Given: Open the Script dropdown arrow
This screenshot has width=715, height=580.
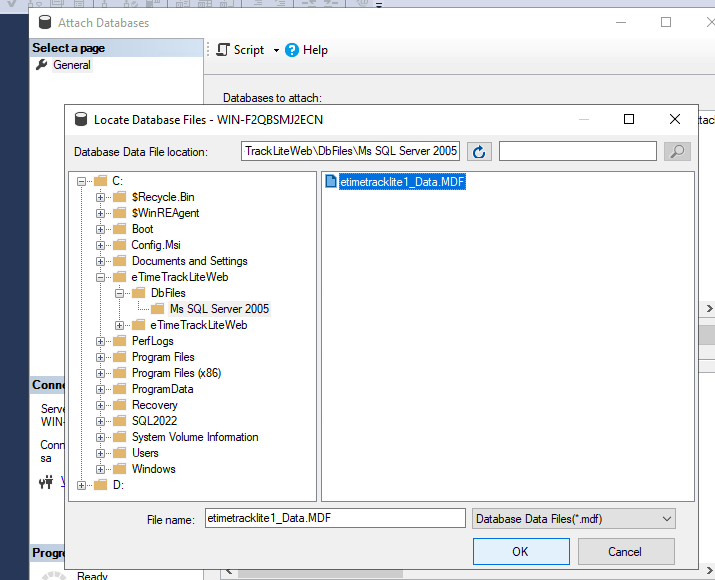Looking at the screenshot, I should pyautogui.click(x=276, y=50).
